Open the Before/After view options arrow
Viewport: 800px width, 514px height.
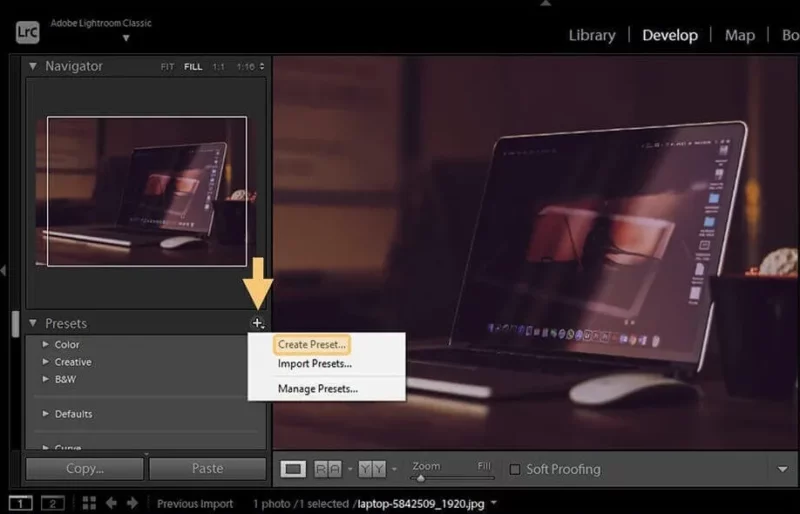394,469
